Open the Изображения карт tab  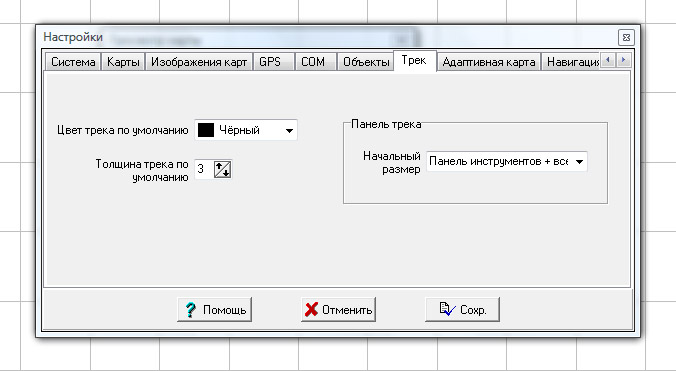point(199,62)
